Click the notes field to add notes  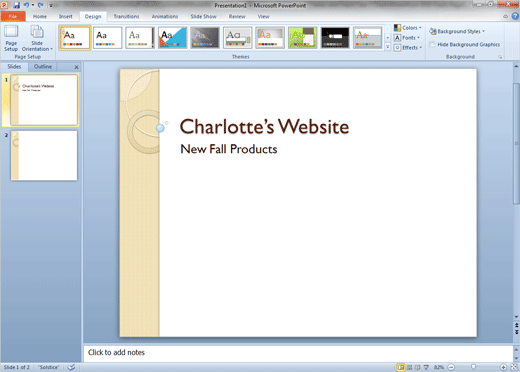pos(298,353)
